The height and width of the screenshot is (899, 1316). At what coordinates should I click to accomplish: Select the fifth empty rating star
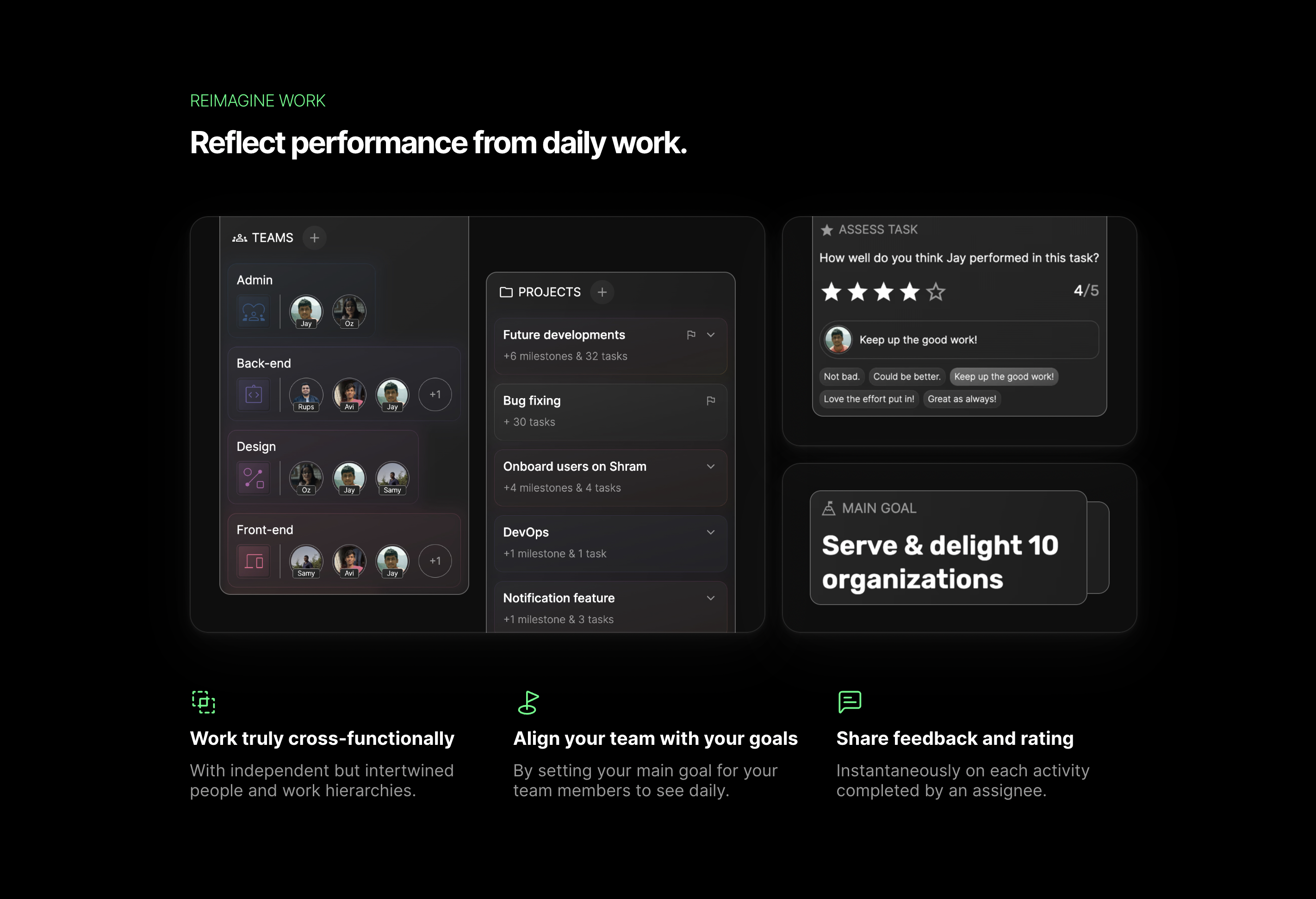[936, 292]
